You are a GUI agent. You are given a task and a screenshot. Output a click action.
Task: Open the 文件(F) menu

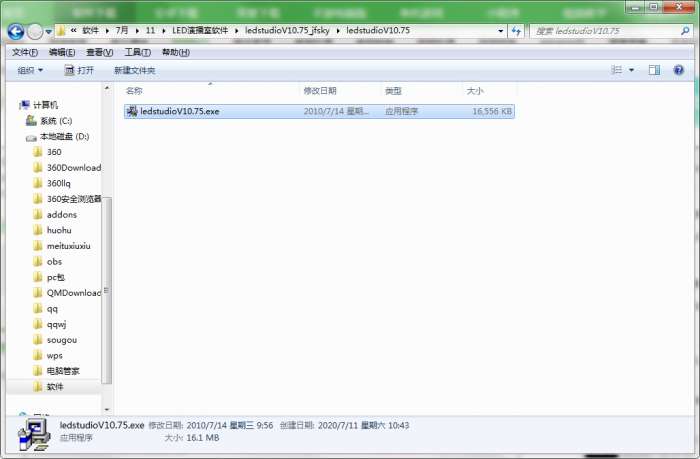click(x=25, y=52)
